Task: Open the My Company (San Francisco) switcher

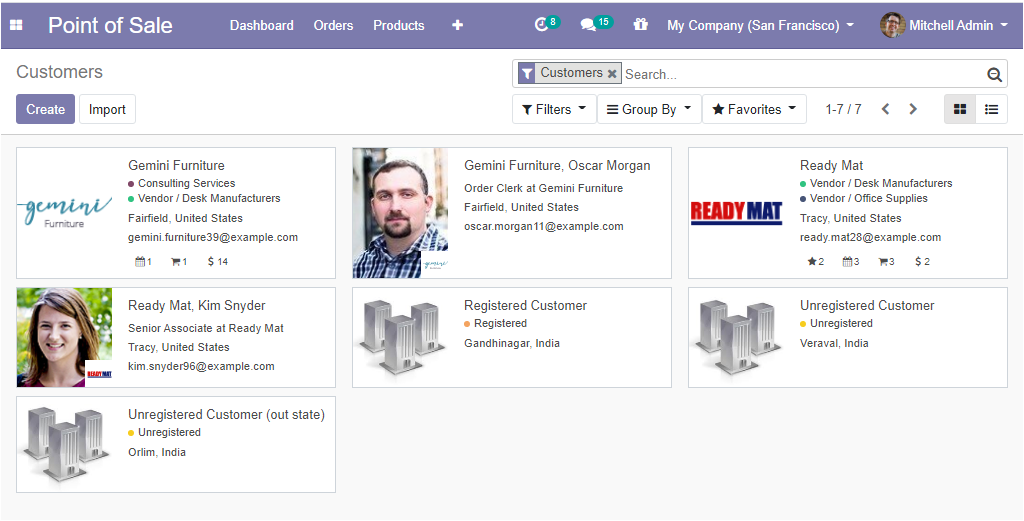Action: coord(760,25)
